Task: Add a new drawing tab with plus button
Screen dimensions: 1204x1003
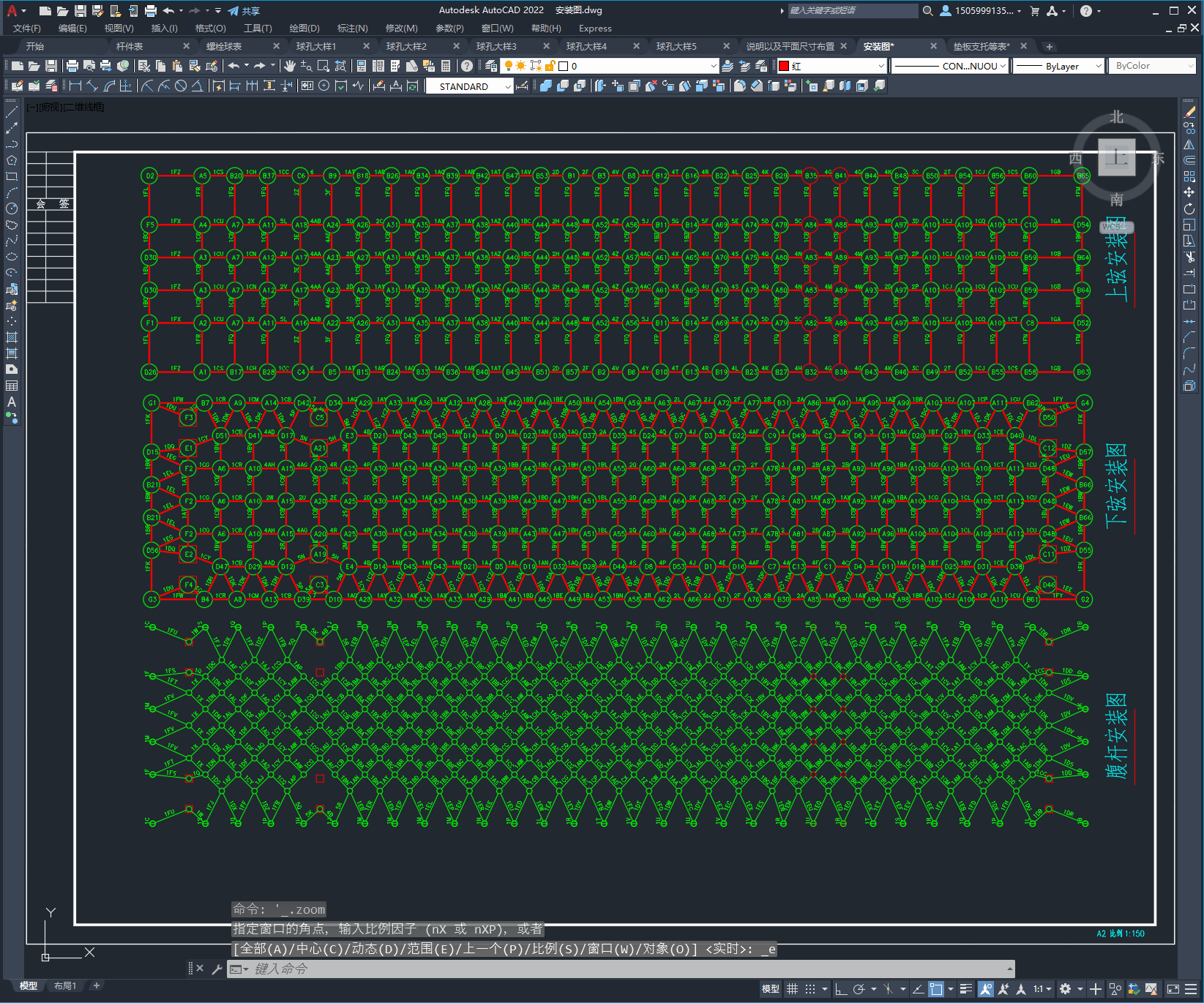Action: (x=1049, y=47)
